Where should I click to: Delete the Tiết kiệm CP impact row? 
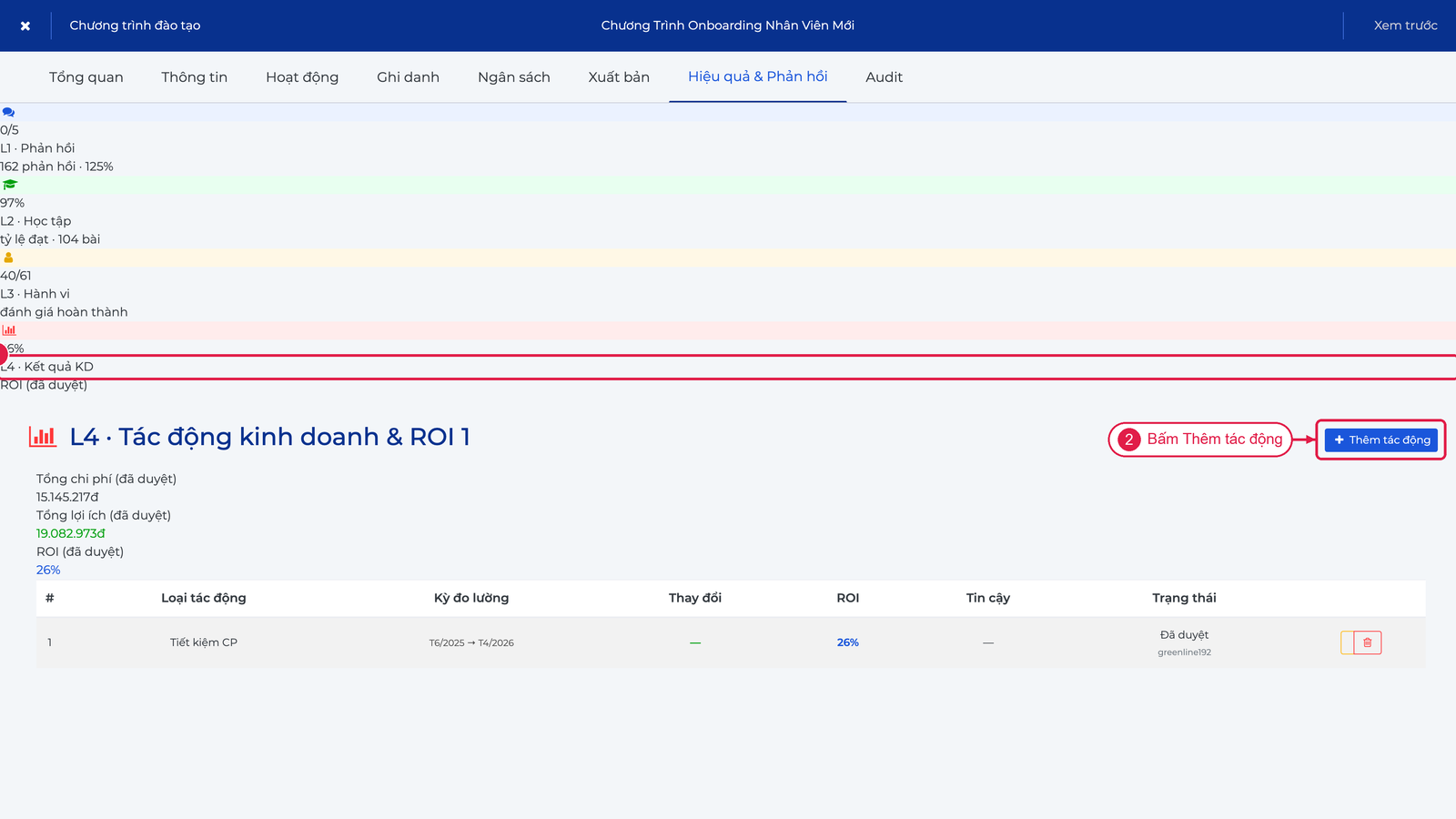[x=1368, y=642]
